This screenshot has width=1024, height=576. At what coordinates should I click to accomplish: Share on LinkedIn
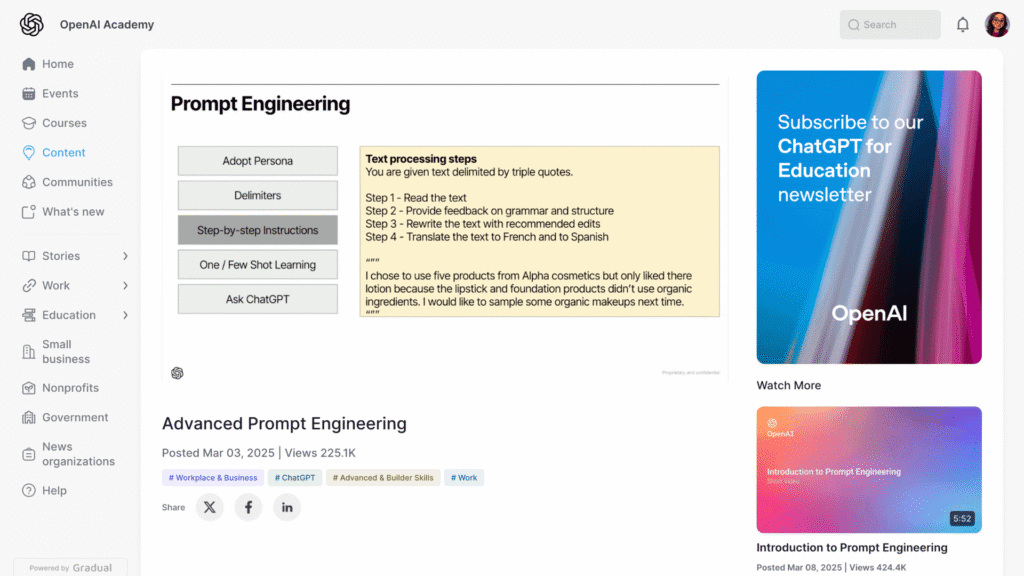coord(287,507)
